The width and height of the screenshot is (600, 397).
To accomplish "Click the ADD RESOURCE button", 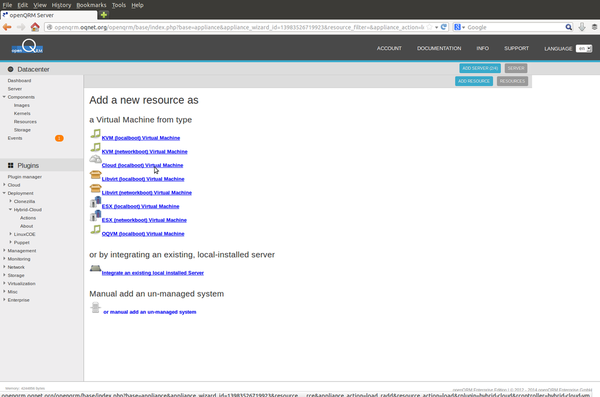I will click(474, 81).
